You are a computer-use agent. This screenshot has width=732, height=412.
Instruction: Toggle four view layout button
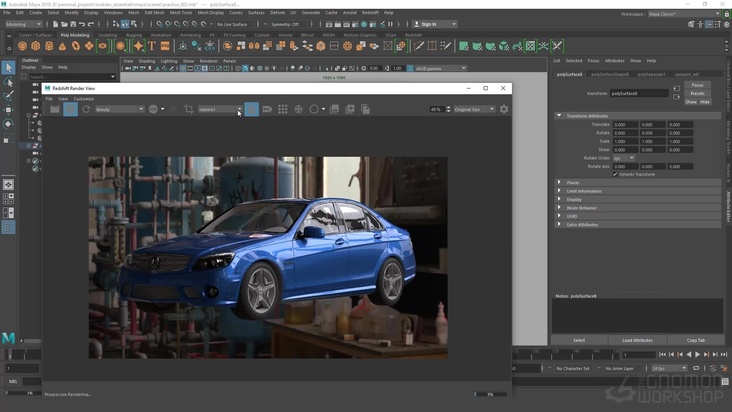coord(8,199)
